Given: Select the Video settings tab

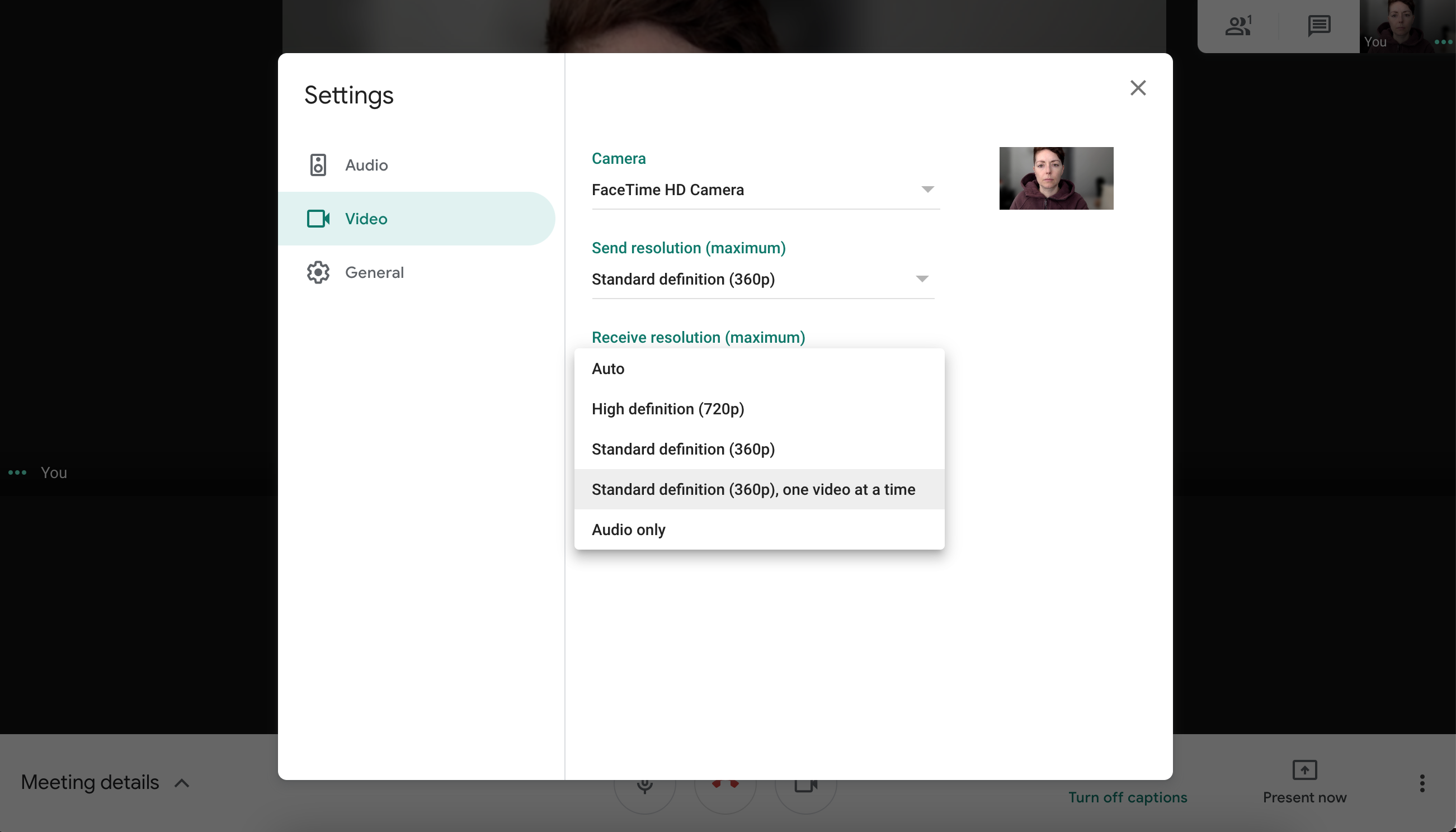Looking at the screenshot, I should (416, 219).
